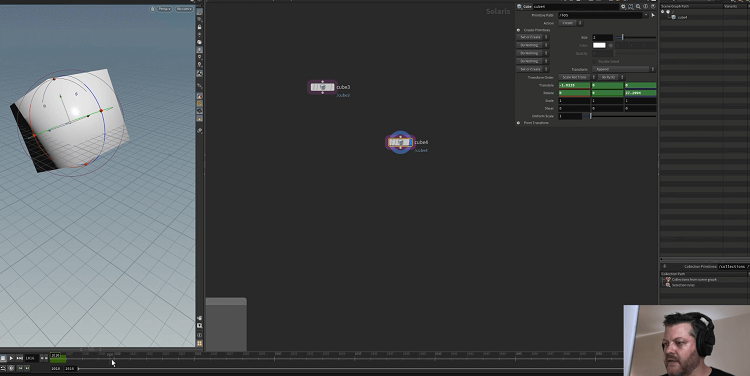Click the Shear X field
750x376 pixels.
(x=574, y=109)
